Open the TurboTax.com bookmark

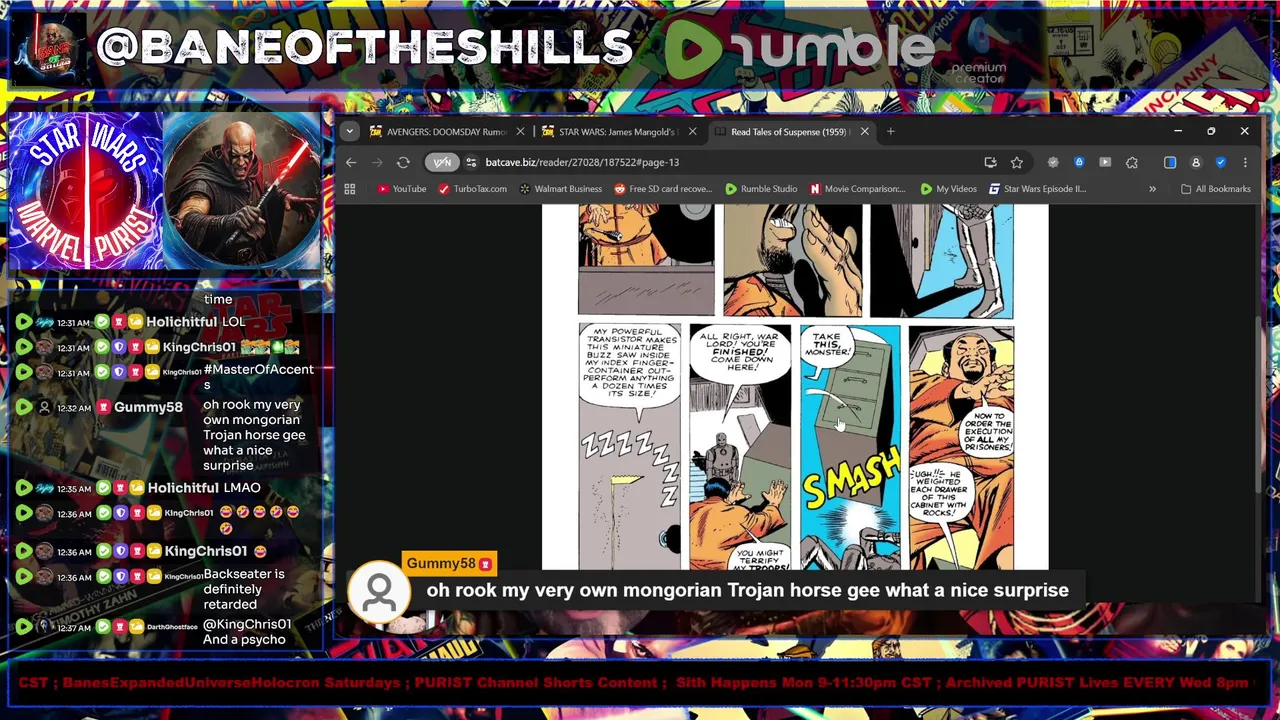[472, 189]
